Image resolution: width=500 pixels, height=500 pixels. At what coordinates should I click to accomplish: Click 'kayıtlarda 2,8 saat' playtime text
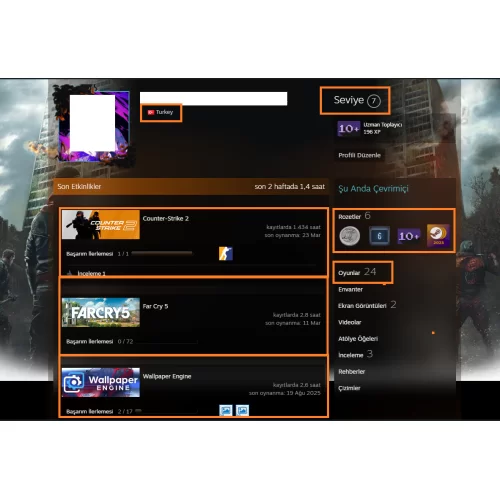tap(297, 315)
